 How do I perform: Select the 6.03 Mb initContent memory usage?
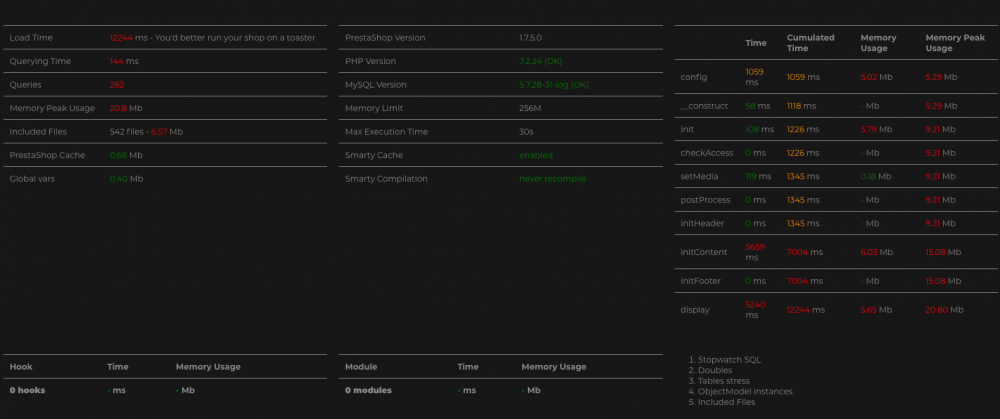[x=878, y=253]
